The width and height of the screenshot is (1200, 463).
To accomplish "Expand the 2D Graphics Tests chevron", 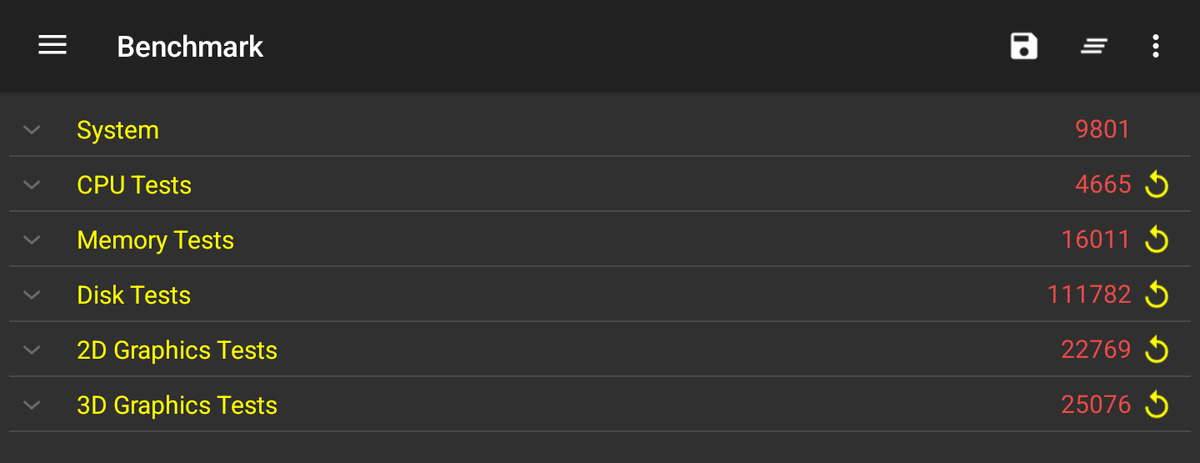I will click(x=32, y=350).
